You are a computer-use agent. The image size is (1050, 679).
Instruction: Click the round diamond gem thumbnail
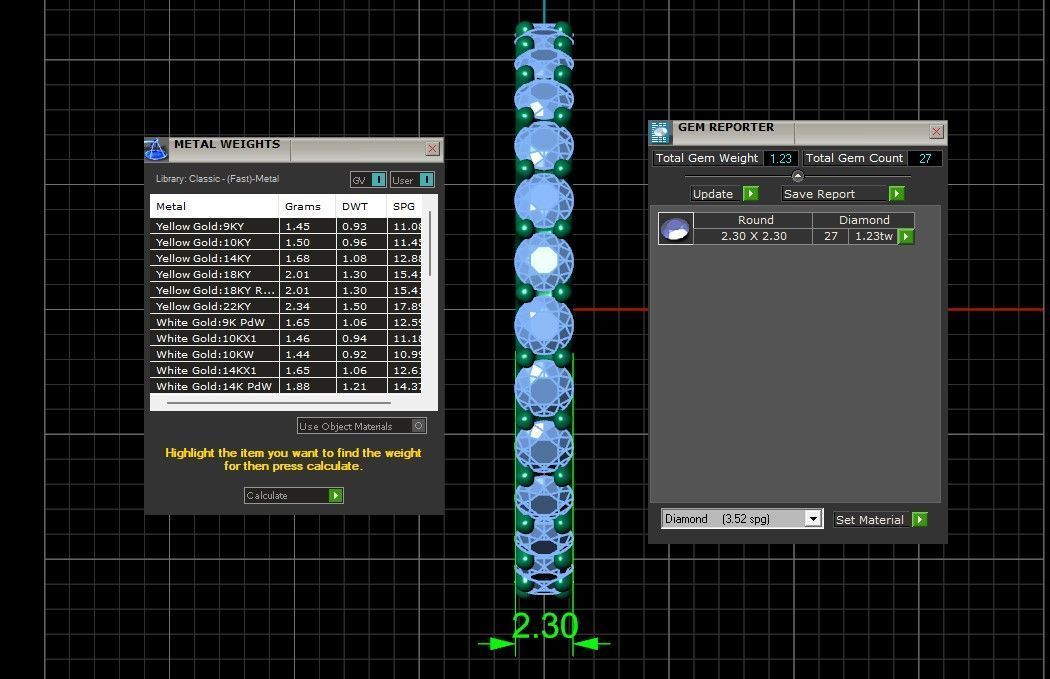coord(675,228)
